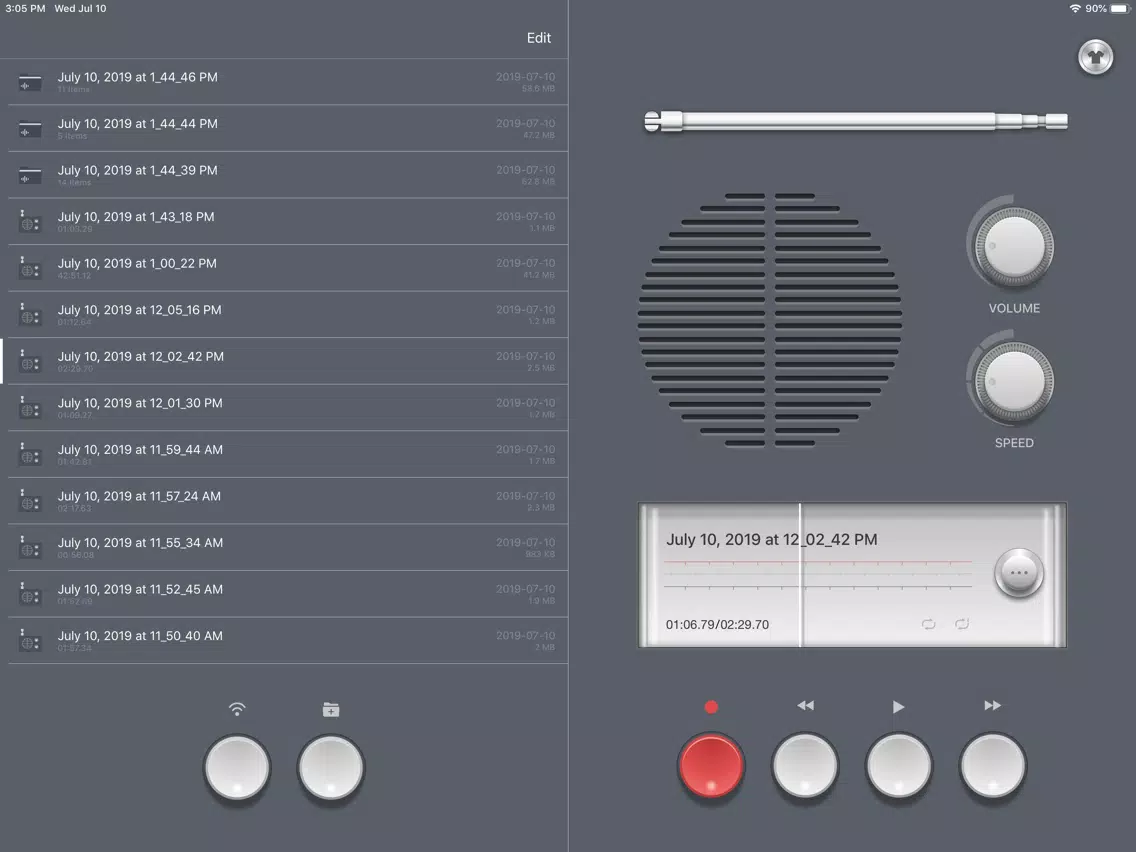
Task: Click the waveform timeline in the display
Action: pyautogui.click(x=817, y=574)
